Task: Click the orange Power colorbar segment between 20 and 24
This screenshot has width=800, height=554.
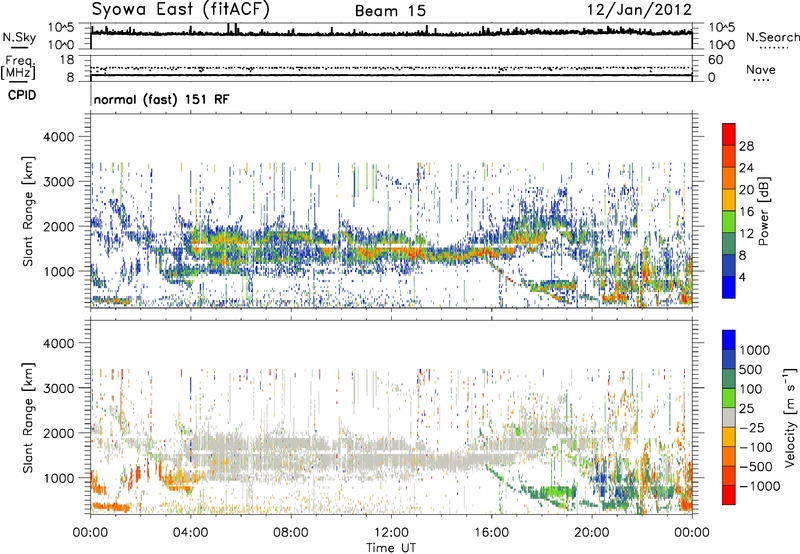Action: (x=729, y=178)
